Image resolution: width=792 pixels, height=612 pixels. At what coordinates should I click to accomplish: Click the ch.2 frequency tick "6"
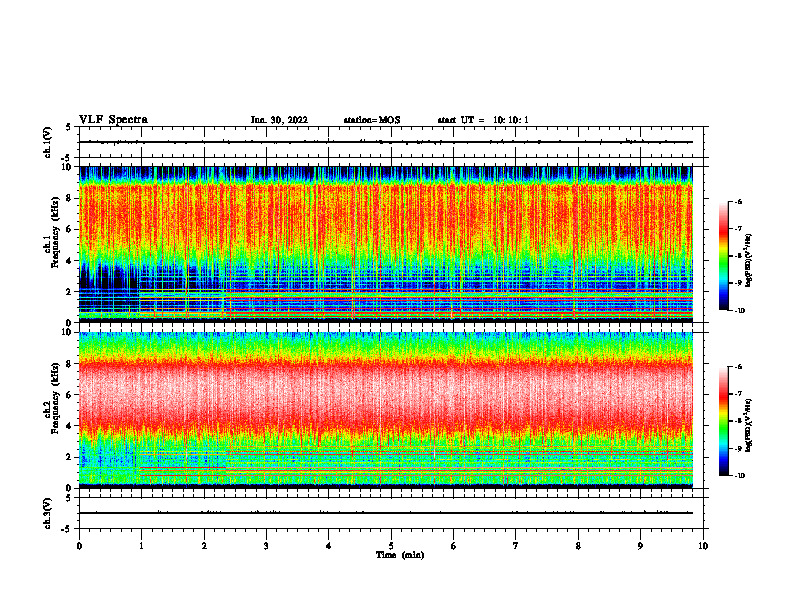69,395
